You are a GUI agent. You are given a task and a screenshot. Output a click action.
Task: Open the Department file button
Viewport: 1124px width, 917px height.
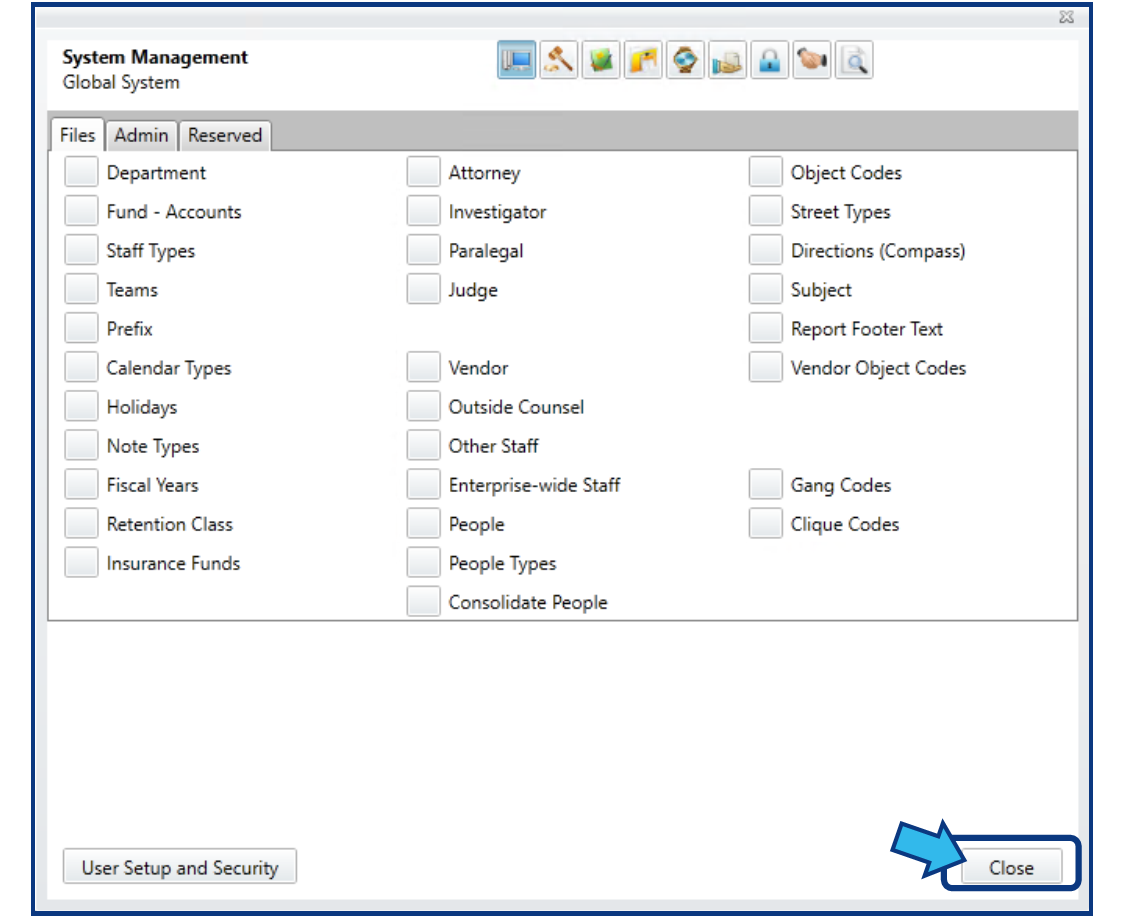81,172
